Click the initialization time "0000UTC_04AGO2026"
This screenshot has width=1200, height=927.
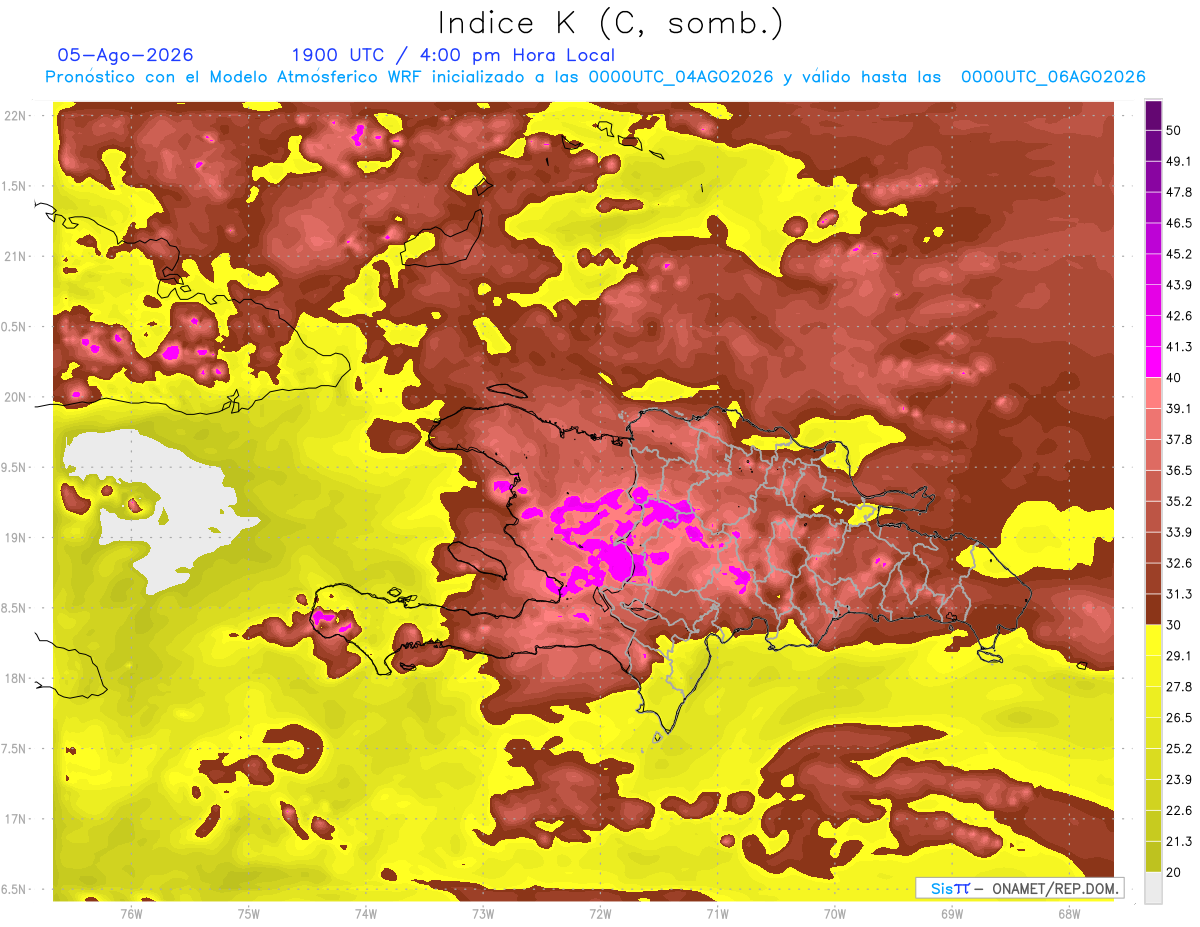[681, 77]
